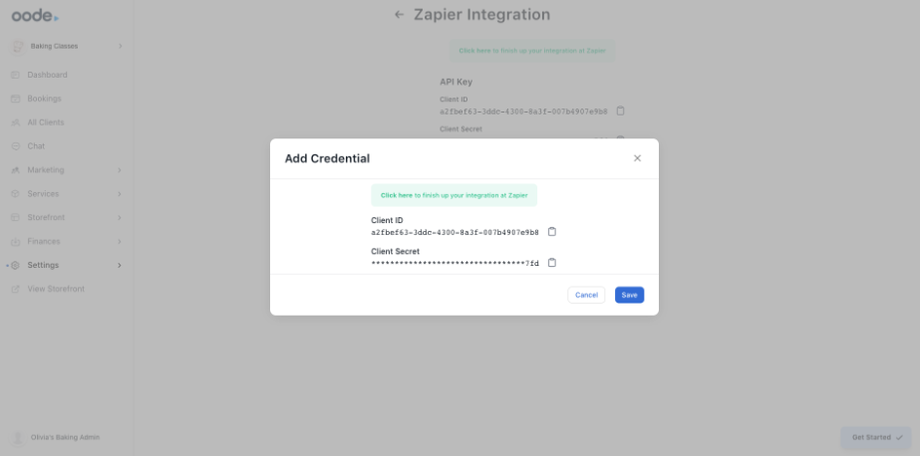Go back using the arrow beside Zapier Integration

399,15
